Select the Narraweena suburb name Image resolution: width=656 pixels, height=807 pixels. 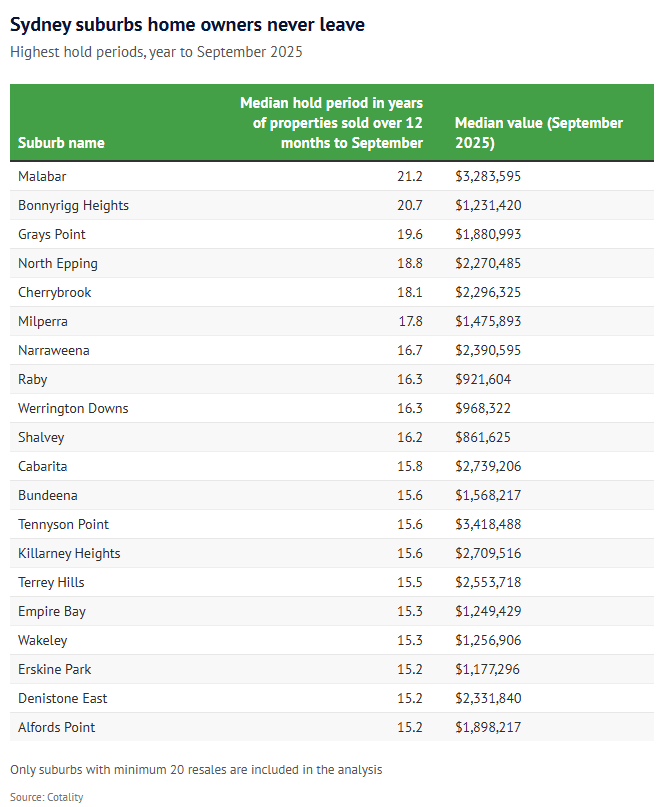tap(54, 350)
